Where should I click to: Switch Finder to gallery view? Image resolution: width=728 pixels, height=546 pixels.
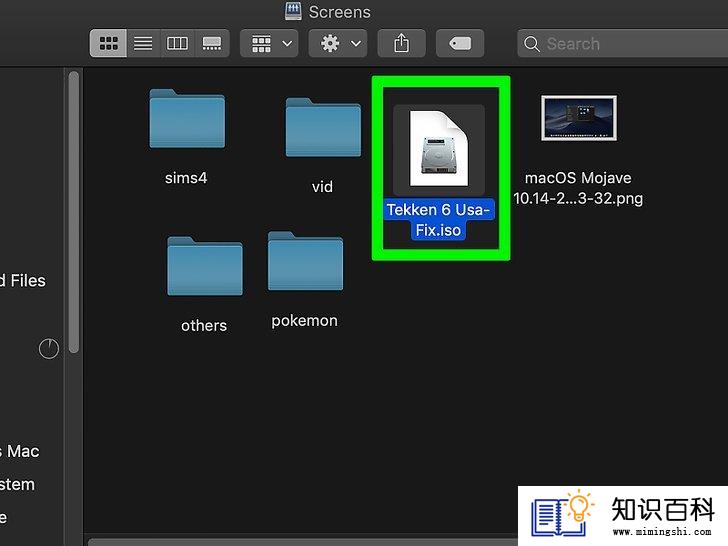tap(212, 44)
